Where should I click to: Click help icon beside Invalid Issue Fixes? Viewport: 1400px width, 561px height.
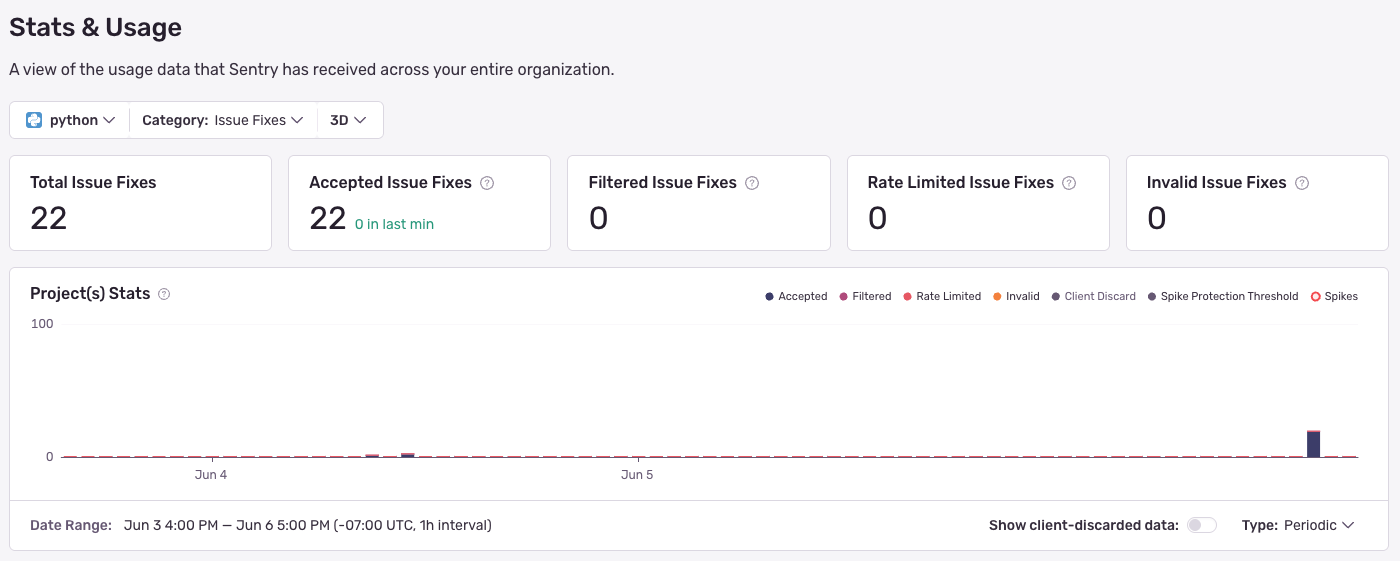[1302, 183]
